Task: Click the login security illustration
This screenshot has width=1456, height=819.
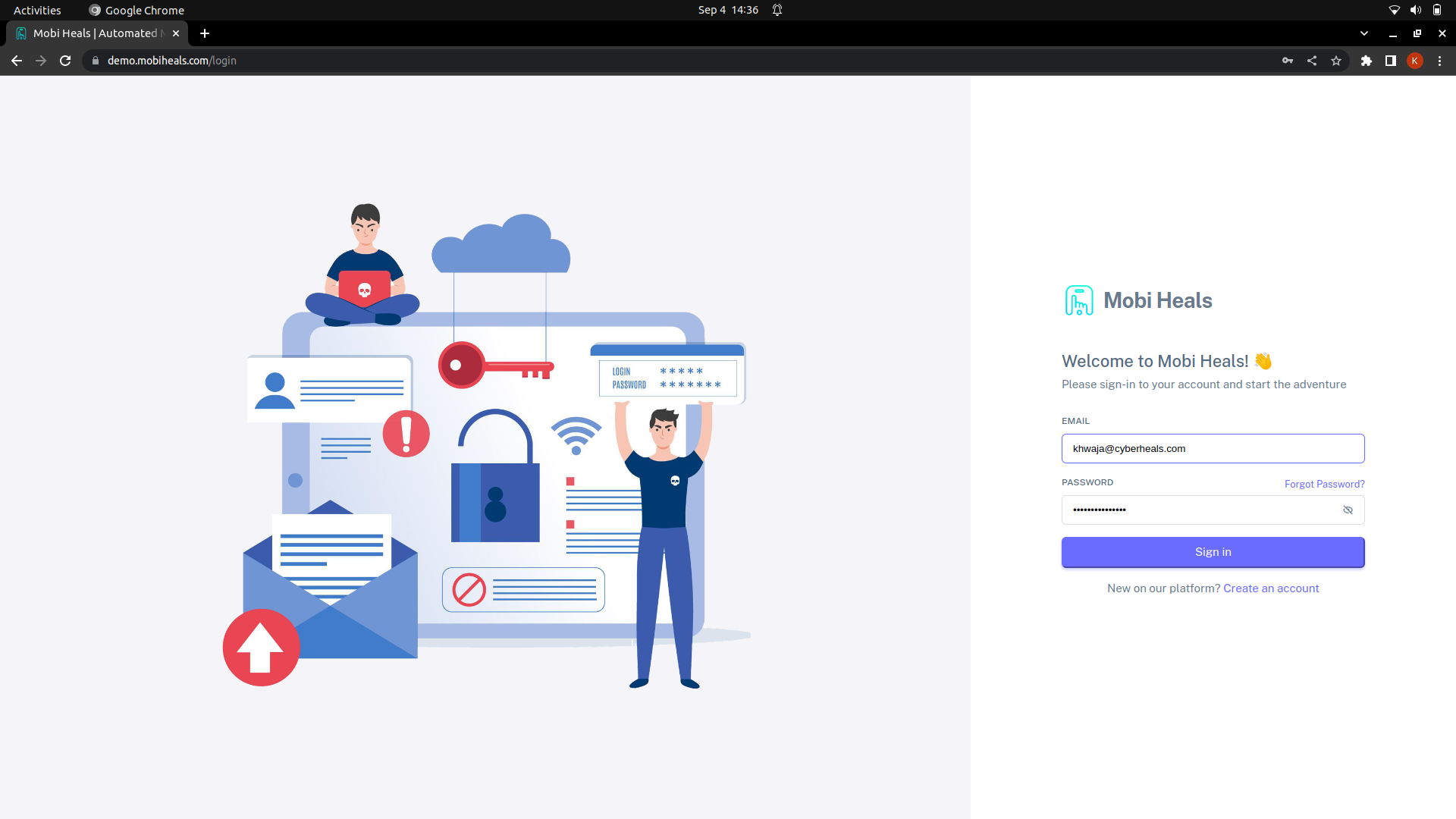Action: [x=486, y=445]
